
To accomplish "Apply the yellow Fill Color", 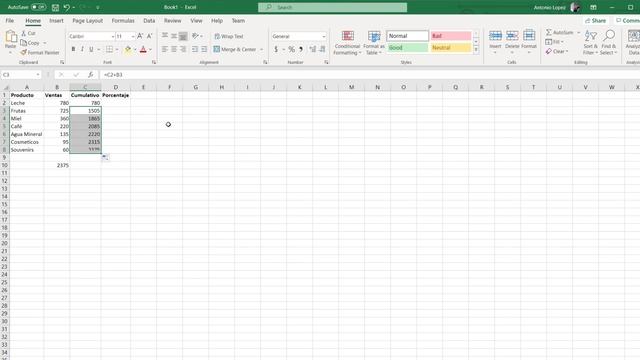I will tap(128, 49).
